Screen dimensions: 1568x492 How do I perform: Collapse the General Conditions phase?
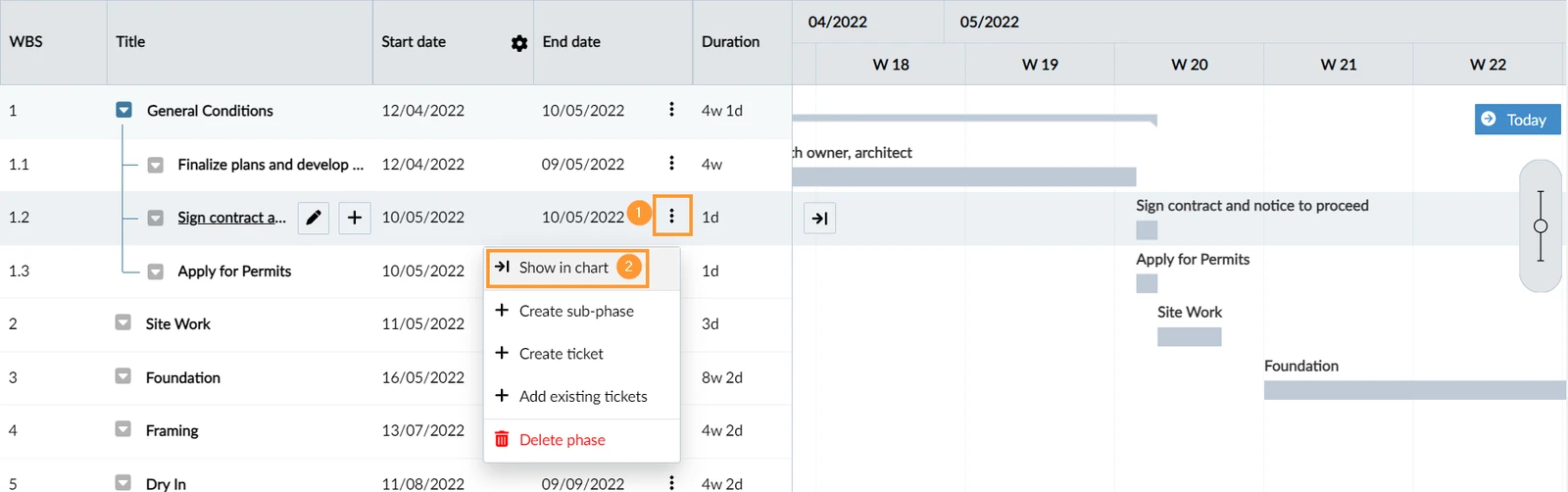coord(123,110)
